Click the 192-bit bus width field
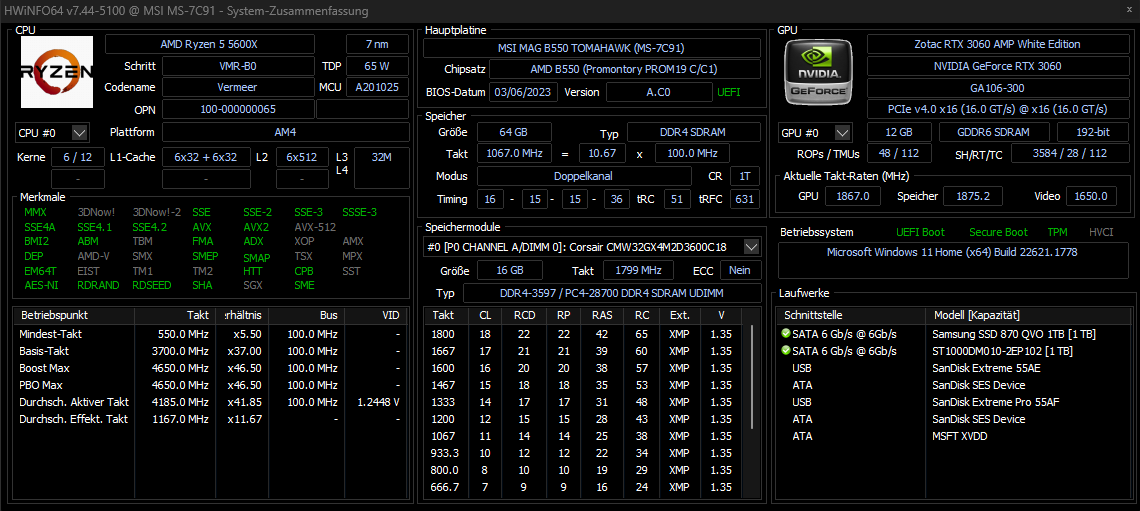1140x511 pixels. (x=1092, y=133)
